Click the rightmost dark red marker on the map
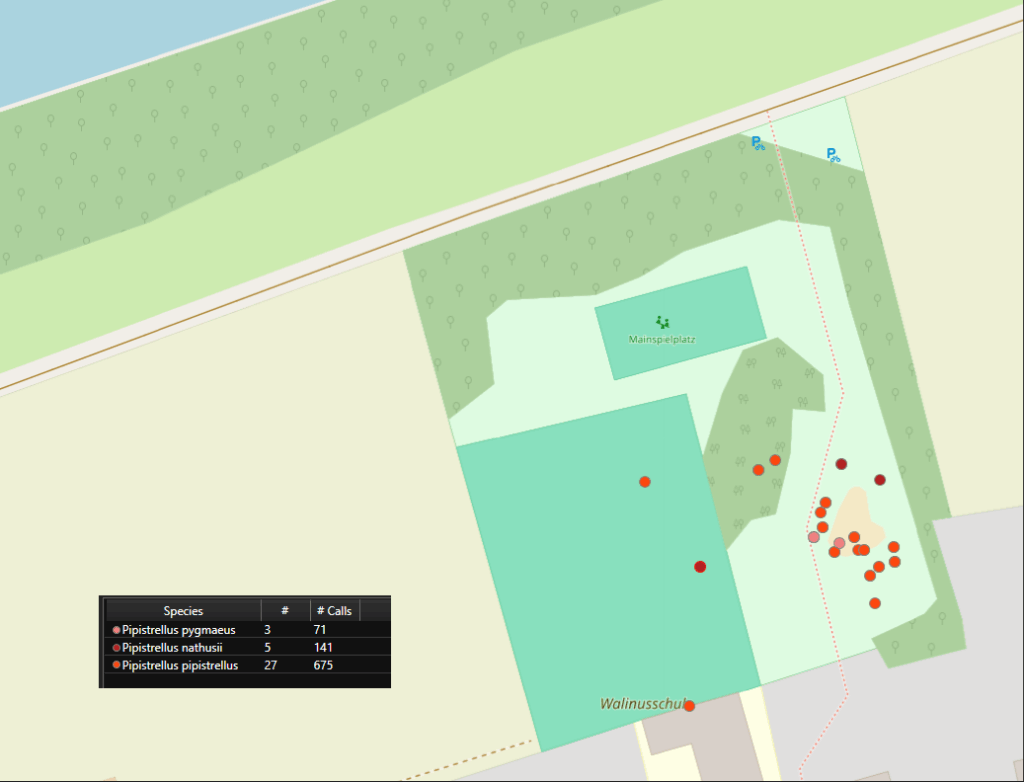Screen dimensions: 1024x782 (880, 480)
